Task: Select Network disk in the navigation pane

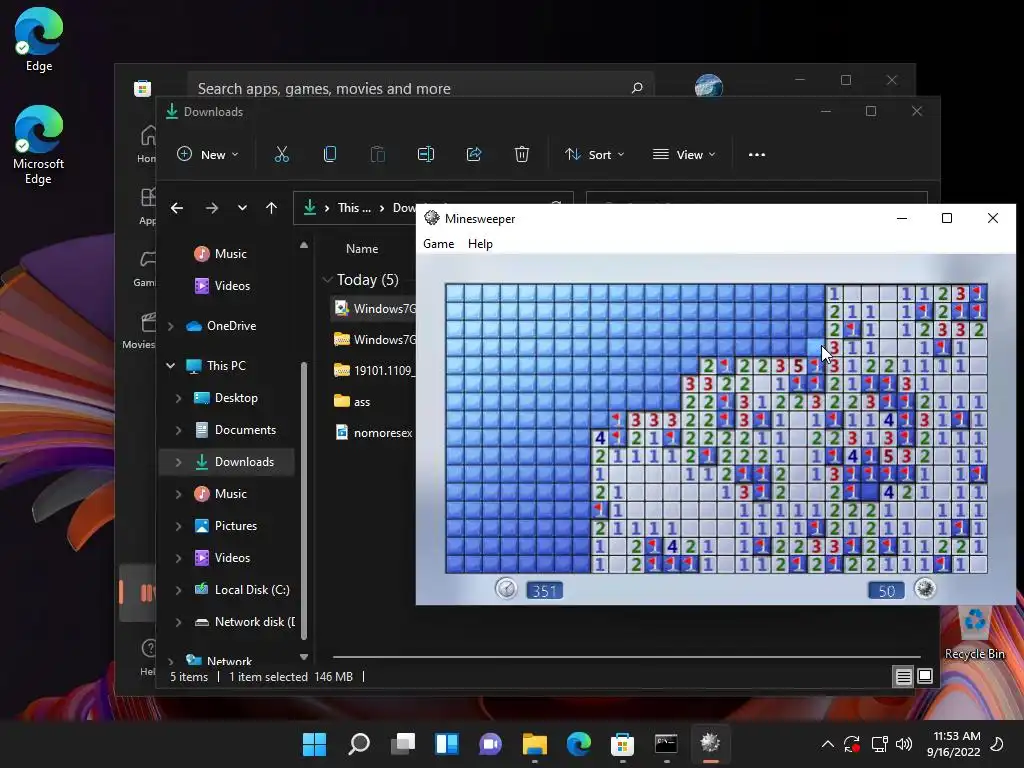Action: tap(245, 622)
